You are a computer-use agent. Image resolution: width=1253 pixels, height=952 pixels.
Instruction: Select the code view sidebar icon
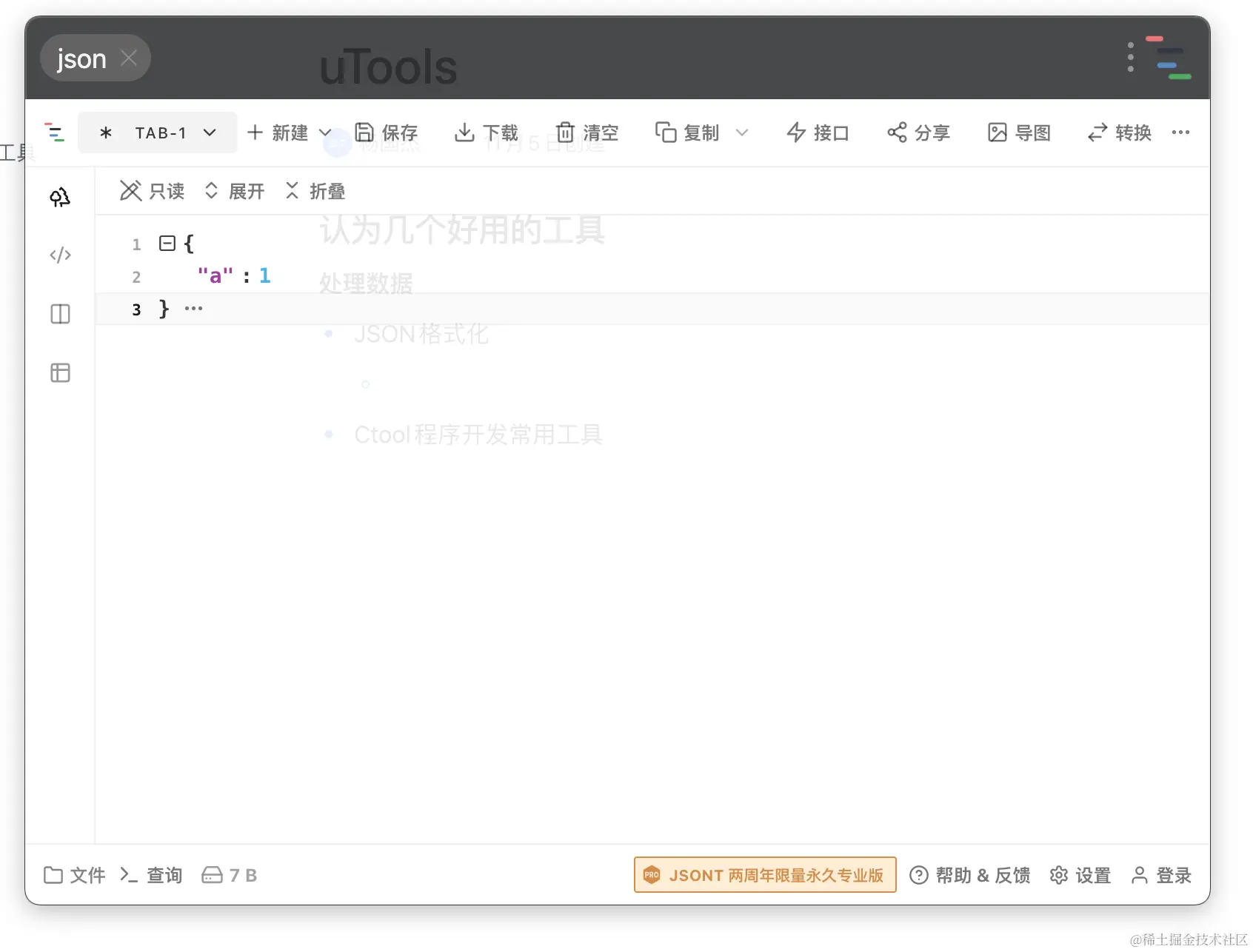pos(60,255)
